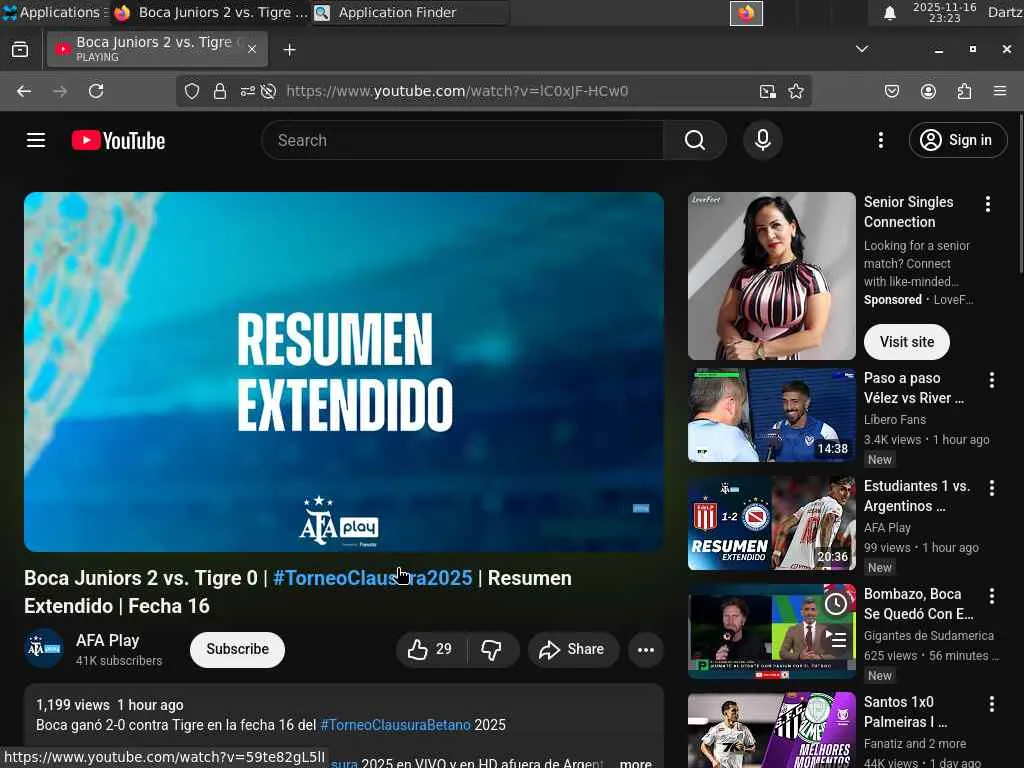The width and height of the screenshot is (1024, 768).
Task: Toggle picture-in-picture icon in the address bar
Action: [x=767, y=91]
